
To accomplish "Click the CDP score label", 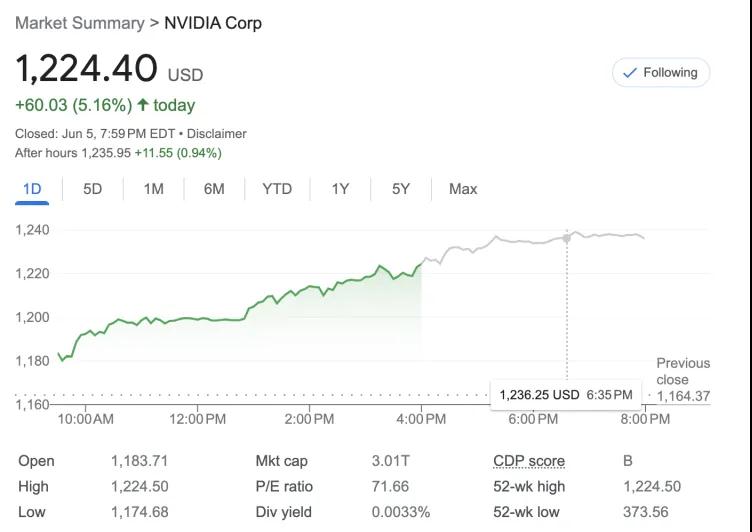I will coord(529,461).
